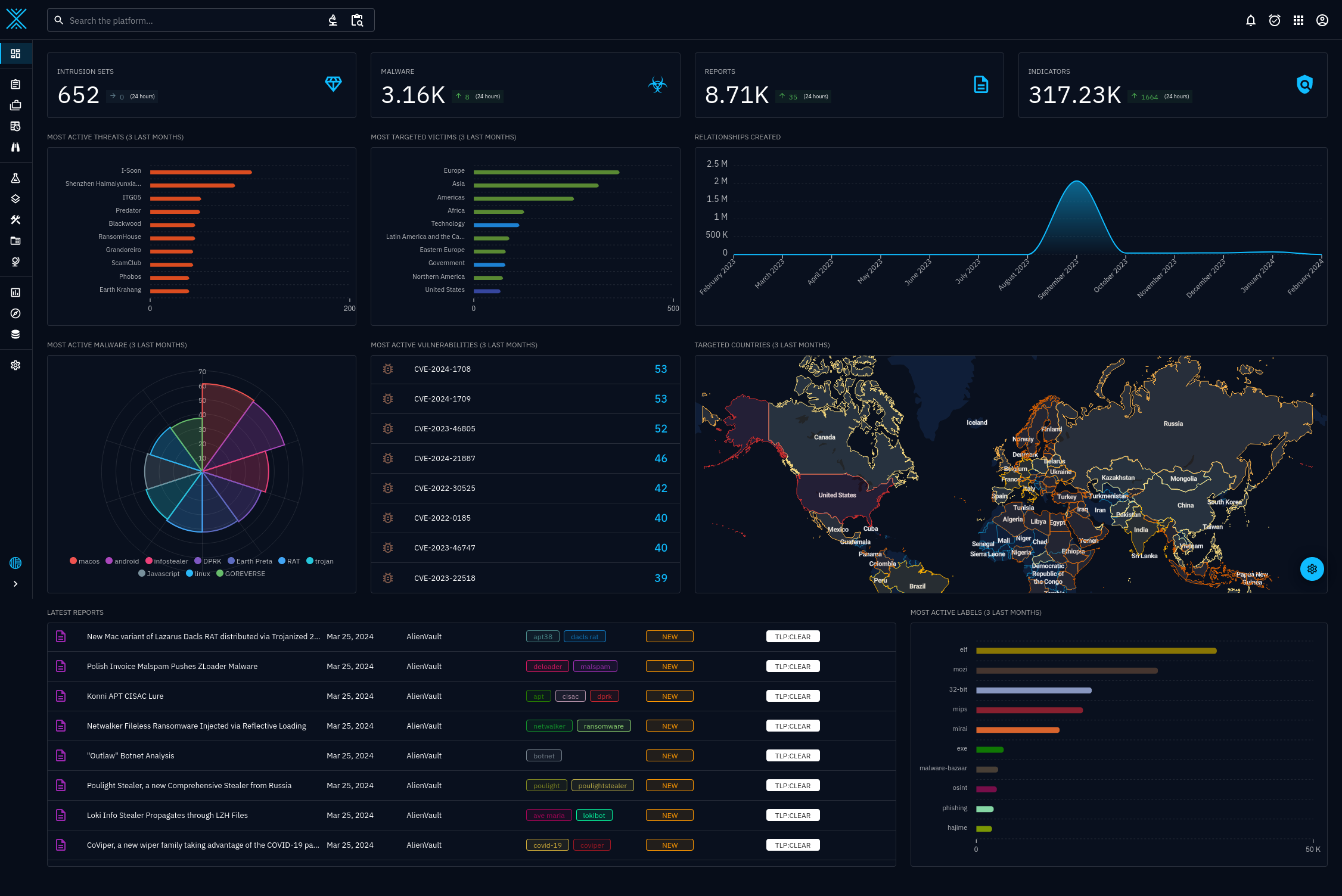Toggle infostealer series in malware legend
Image resolution: width=1342 pixels, height=896 pixels.
coord(167,561)
